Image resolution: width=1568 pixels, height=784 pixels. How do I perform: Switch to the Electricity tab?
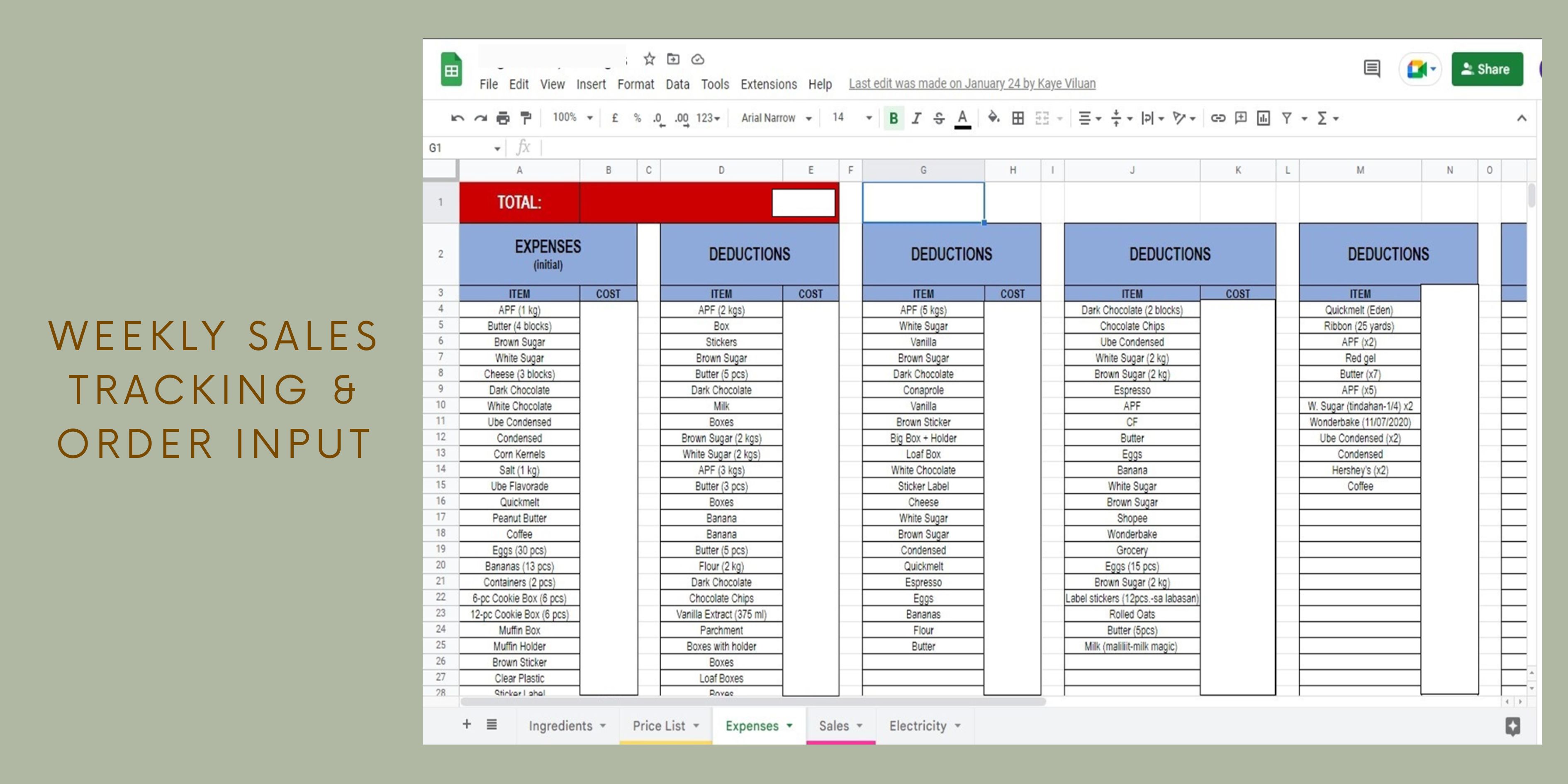tap(925, 726)
